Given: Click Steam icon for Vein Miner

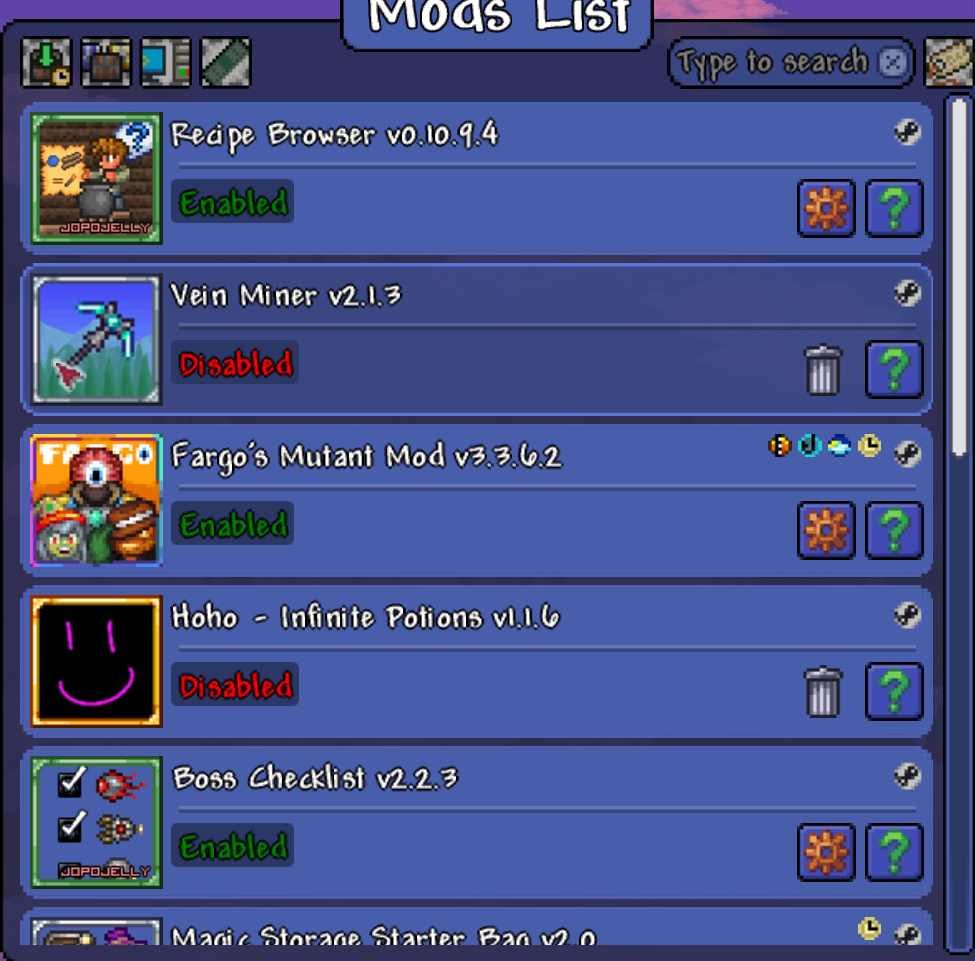Looking at the screenshot, I should 907,293.
